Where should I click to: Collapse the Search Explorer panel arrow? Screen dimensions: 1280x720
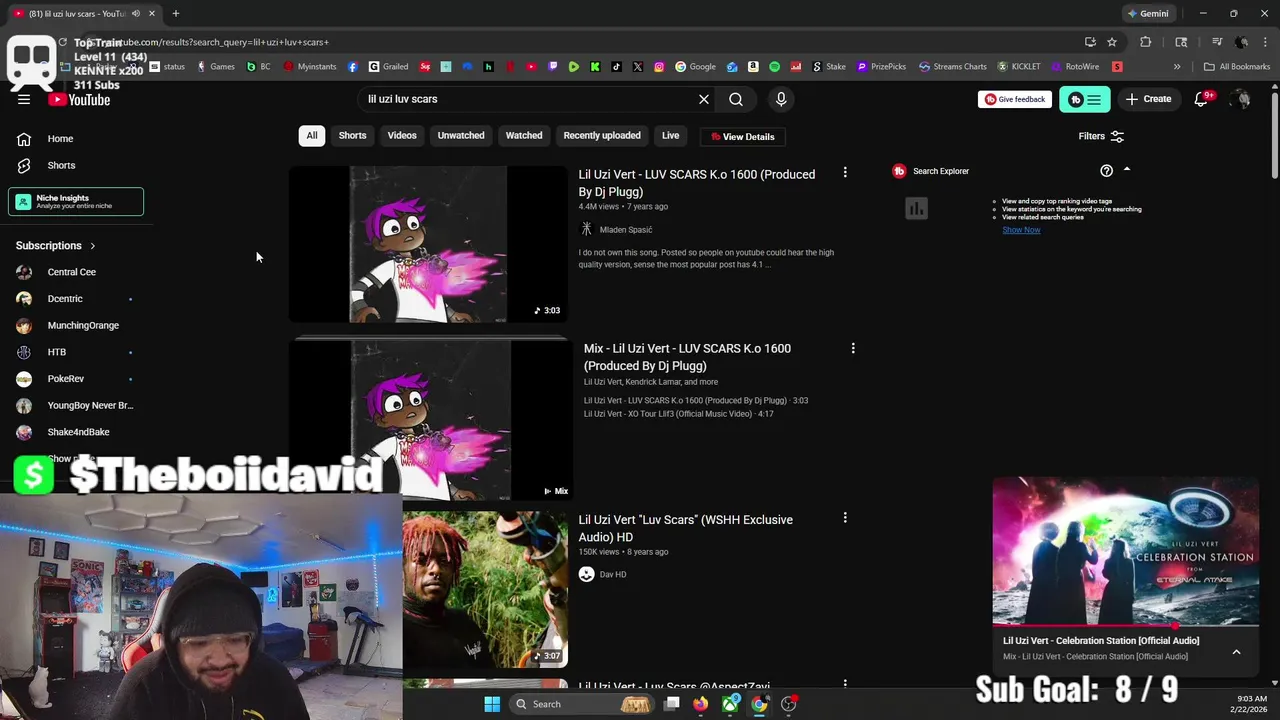coord(1127,170)
